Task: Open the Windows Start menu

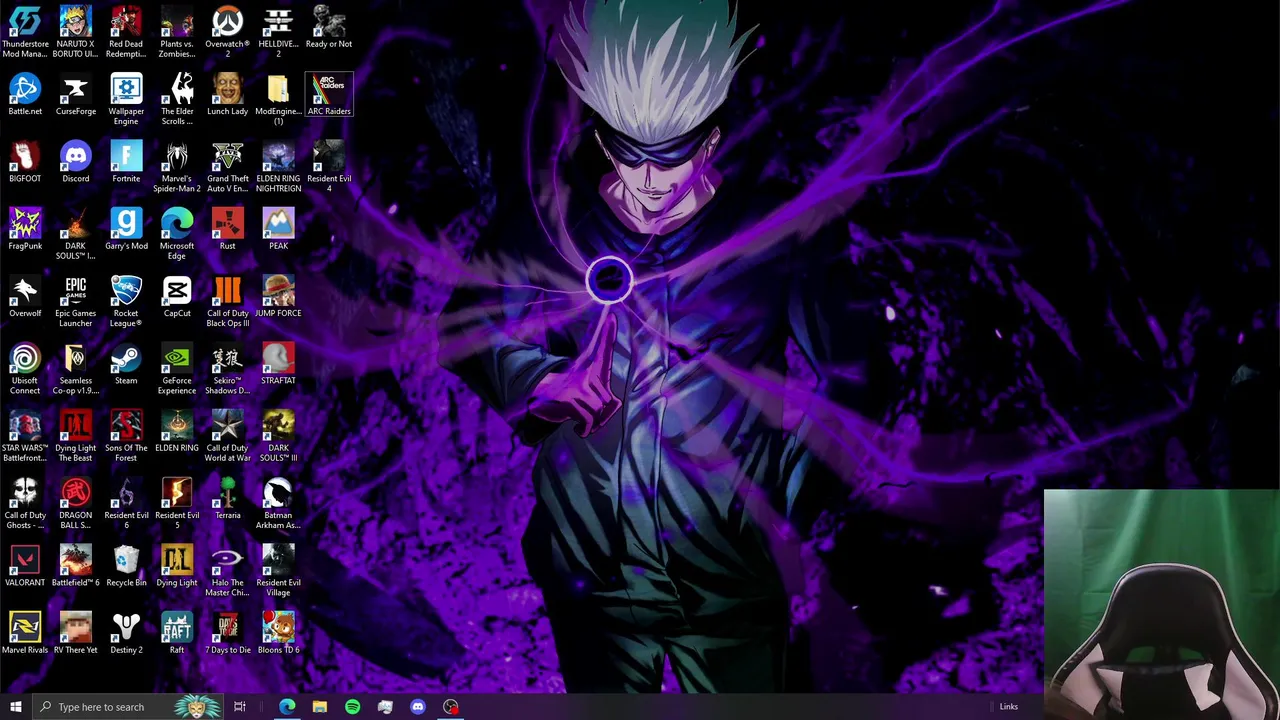Action: 15,707
